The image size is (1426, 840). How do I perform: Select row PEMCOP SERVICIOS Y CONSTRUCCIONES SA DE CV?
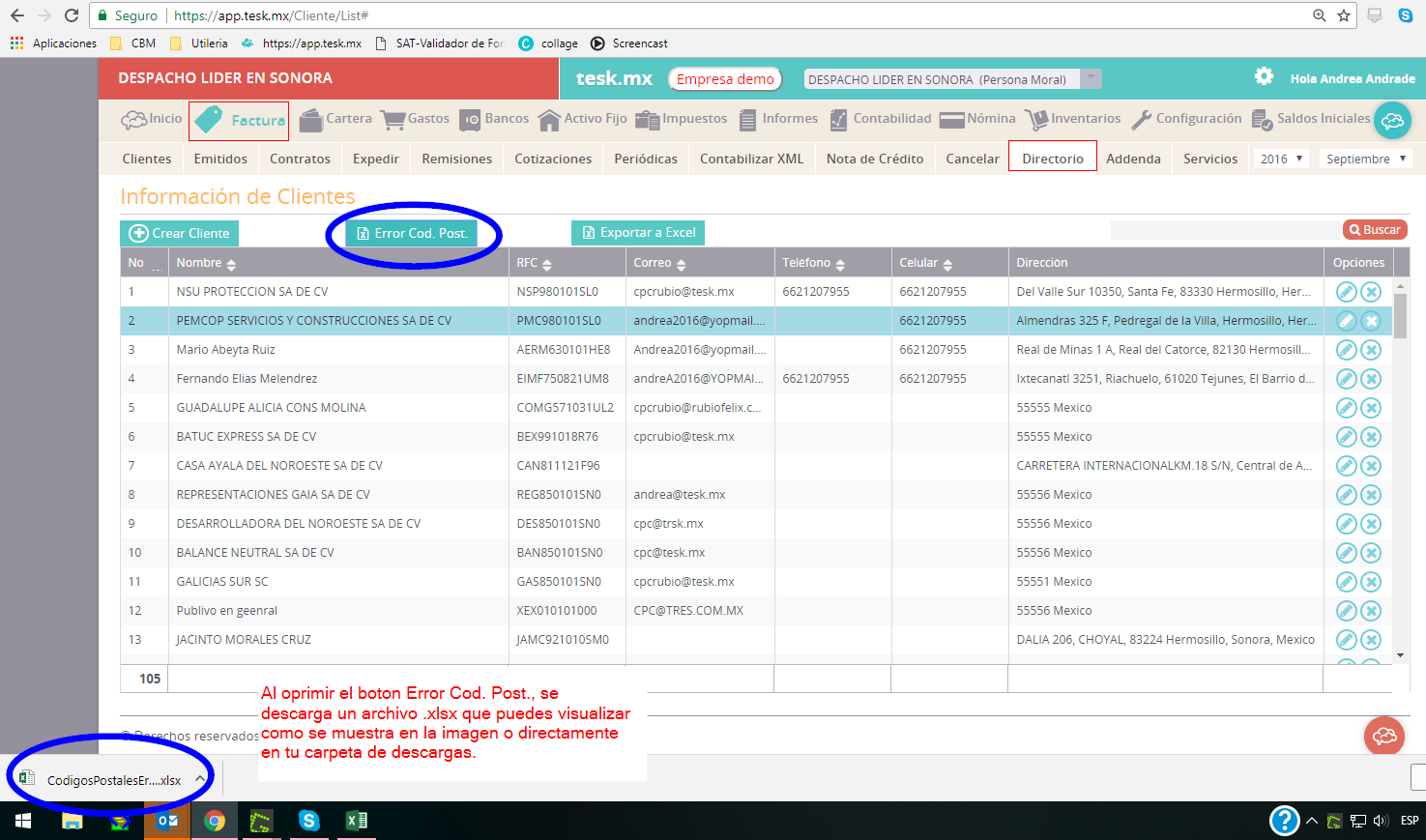(756, 321)
